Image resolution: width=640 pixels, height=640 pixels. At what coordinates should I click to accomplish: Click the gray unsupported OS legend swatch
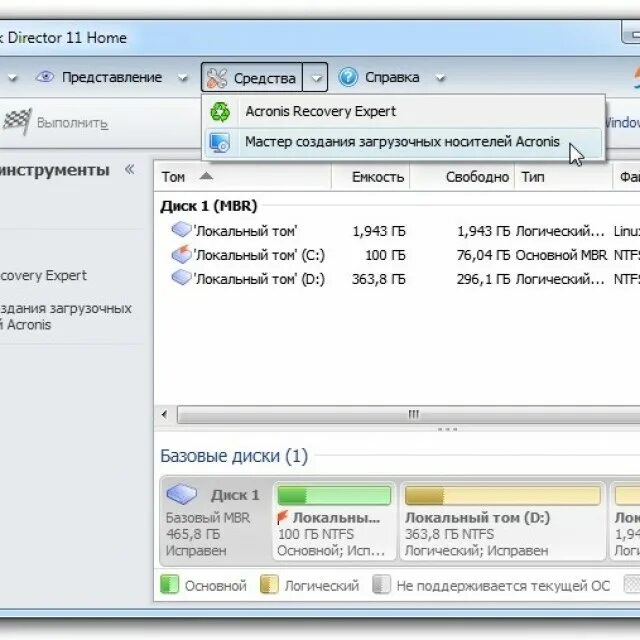pos(382,584)
